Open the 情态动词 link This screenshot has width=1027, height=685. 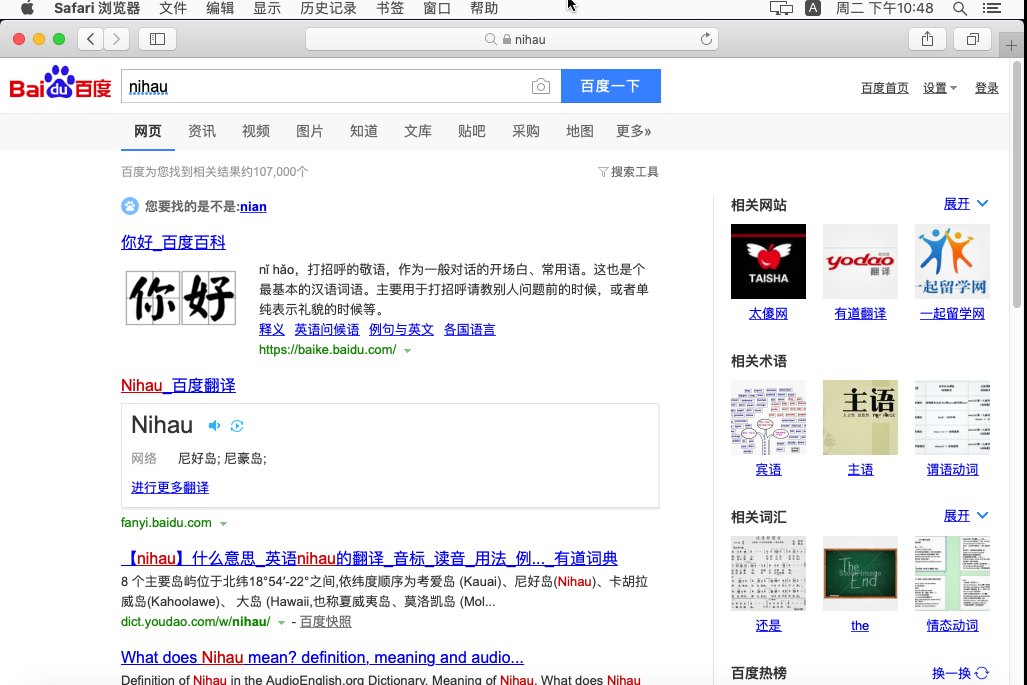tap(952, 625)
